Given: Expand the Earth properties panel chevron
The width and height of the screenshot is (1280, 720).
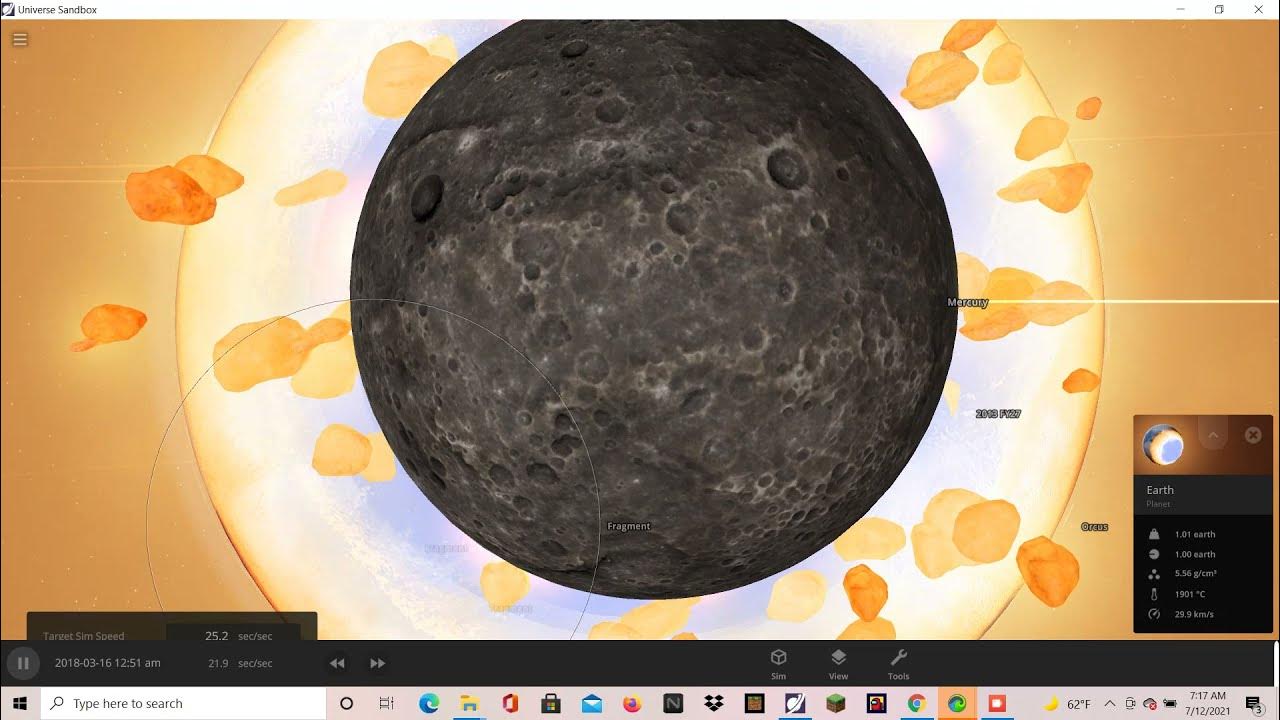Looking at the screenshot, I should [1213, 436].
